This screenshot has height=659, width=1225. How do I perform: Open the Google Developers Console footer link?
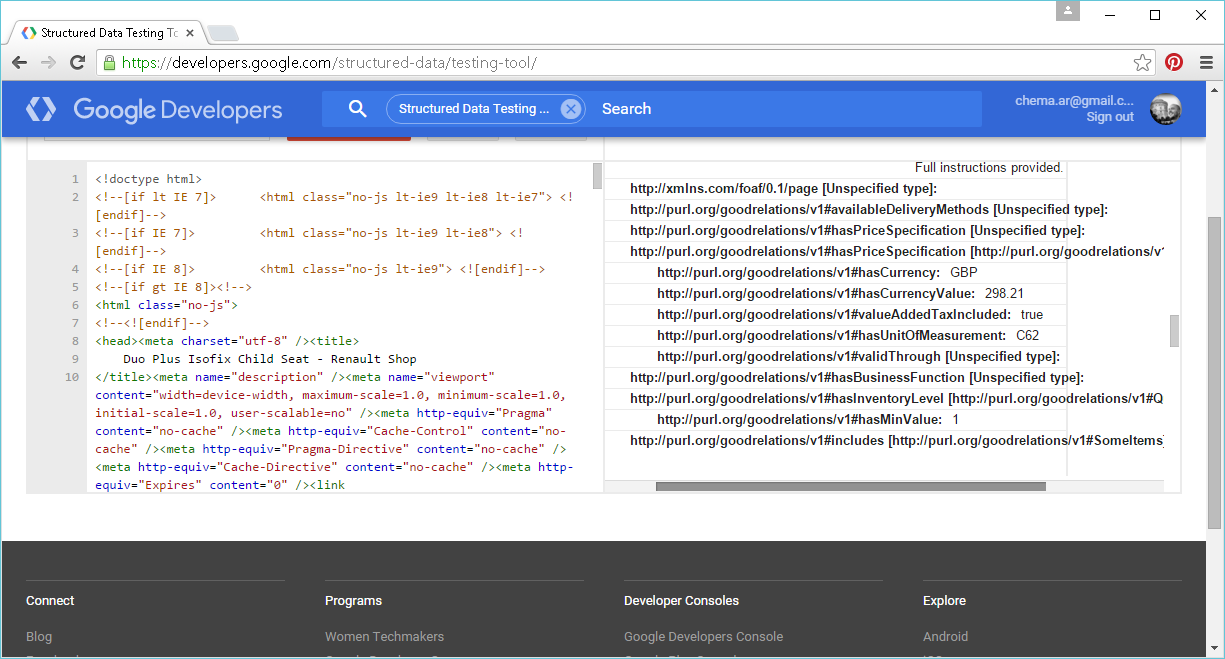point(703,636)
